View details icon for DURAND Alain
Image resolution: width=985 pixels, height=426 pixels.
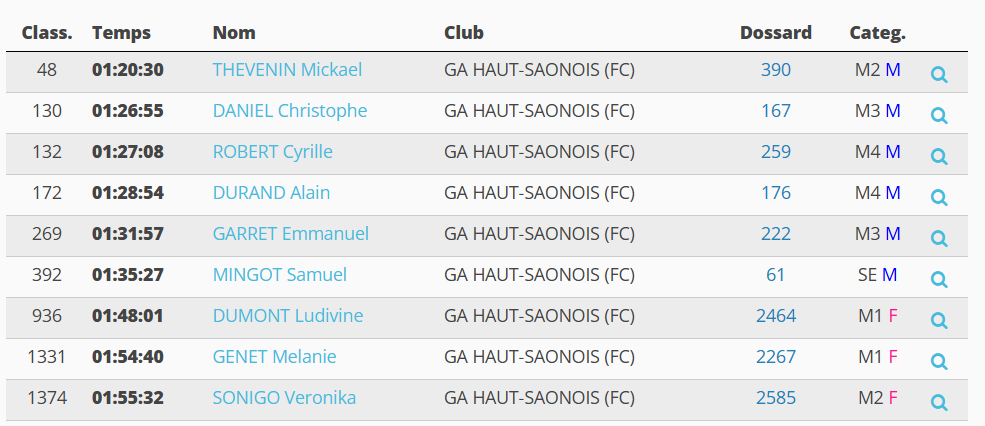coord(939,197)
